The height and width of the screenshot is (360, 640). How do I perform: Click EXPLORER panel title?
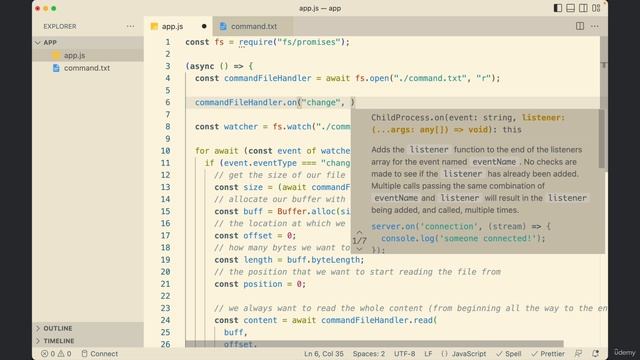60,26
